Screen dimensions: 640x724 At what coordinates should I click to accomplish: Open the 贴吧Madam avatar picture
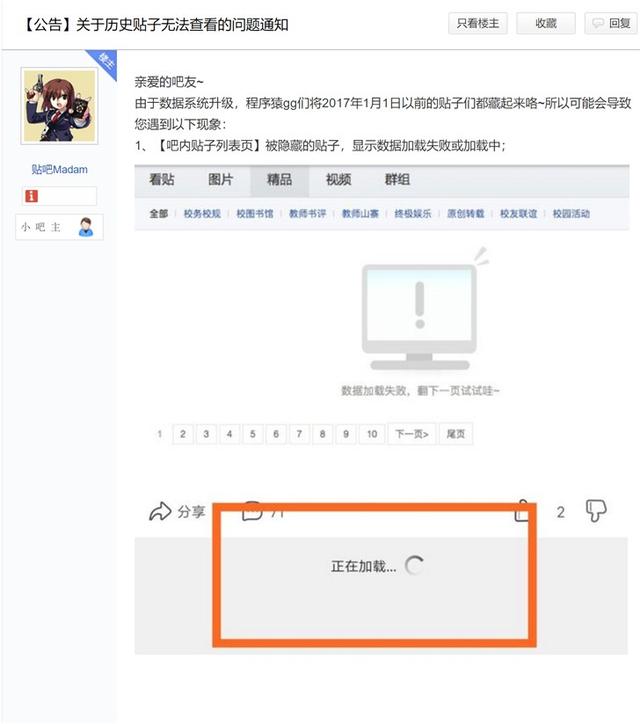(x=59, y=106)
